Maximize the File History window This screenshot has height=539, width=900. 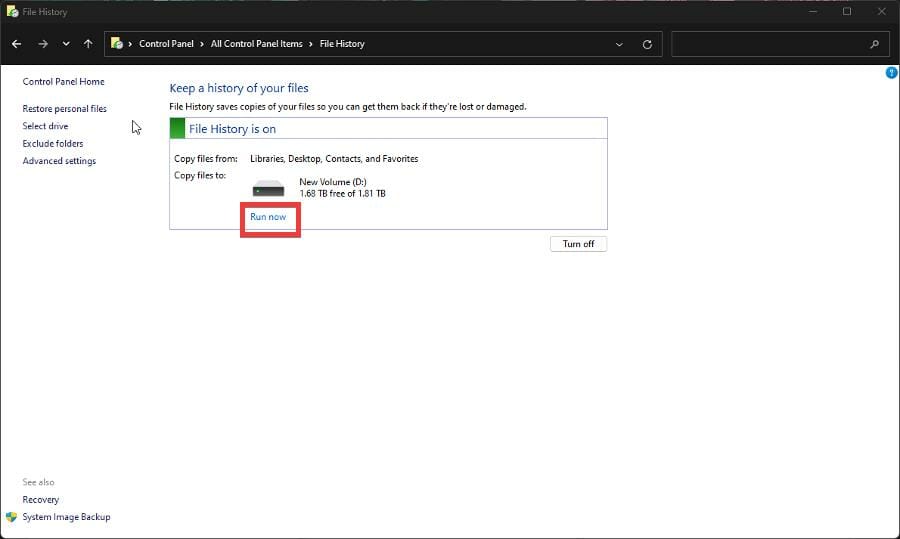pos(847,11)
